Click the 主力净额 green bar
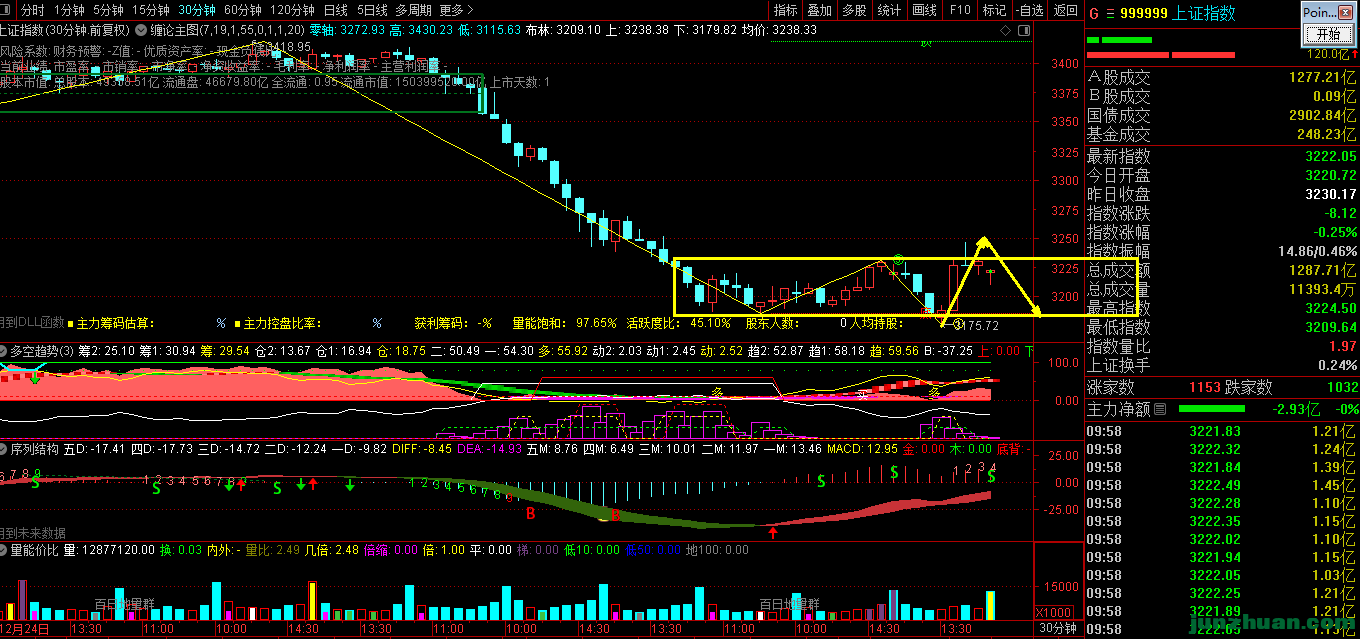The width and height of the screenshot is (1360, 639). (1212, 409)
